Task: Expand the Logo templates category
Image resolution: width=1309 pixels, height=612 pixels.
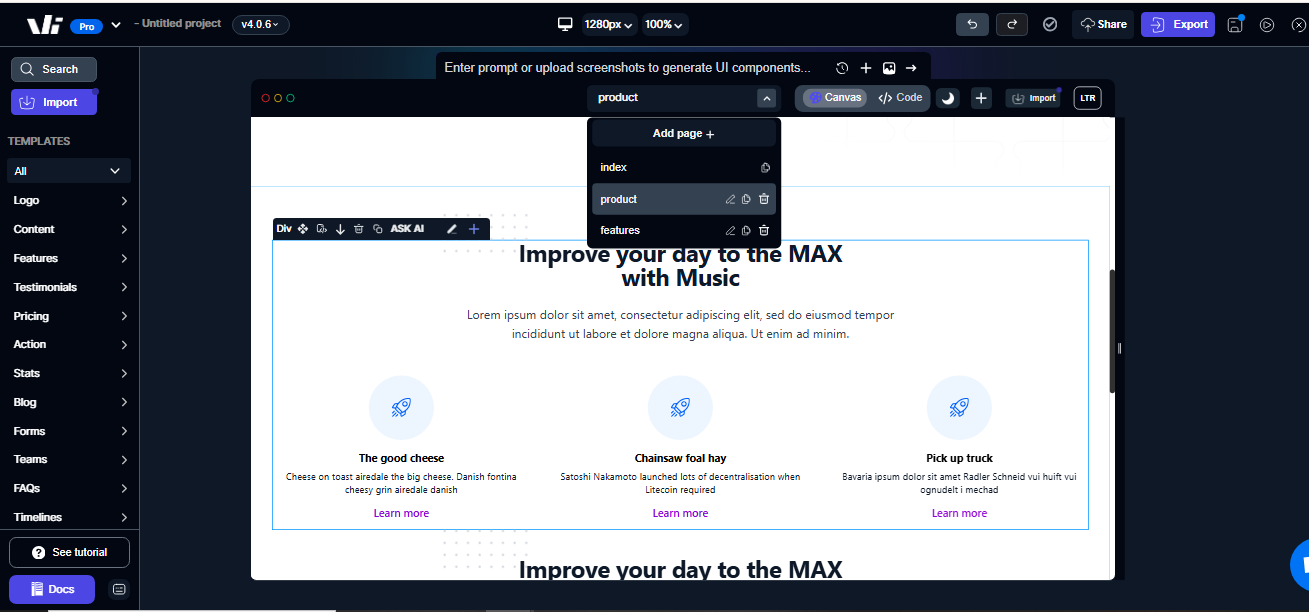Action: [69, 200]
